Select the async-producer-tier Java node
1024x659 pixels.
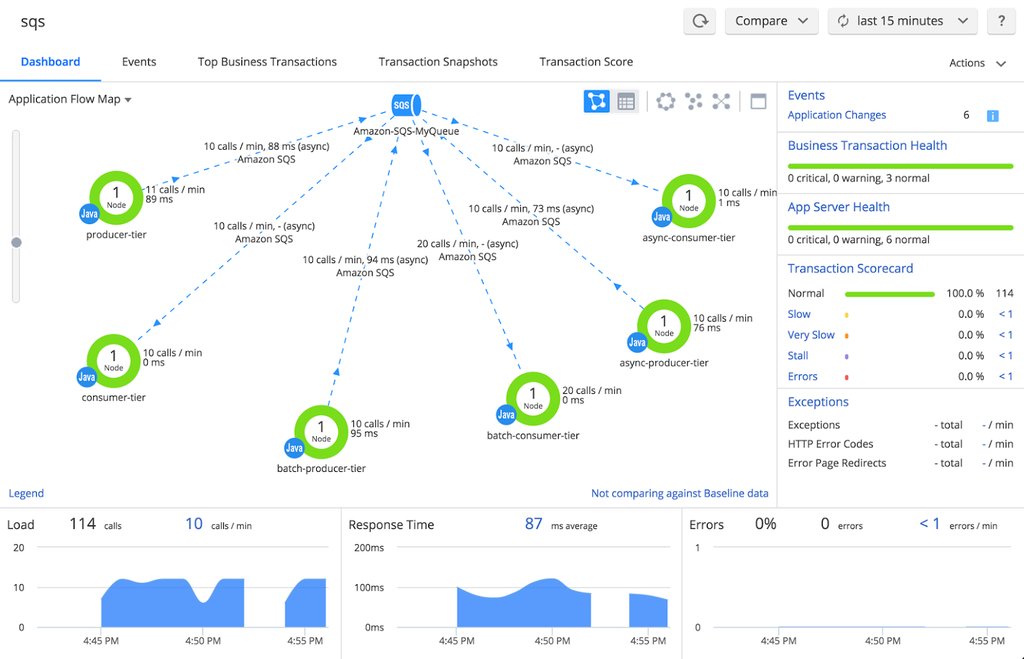pos(663,325)
